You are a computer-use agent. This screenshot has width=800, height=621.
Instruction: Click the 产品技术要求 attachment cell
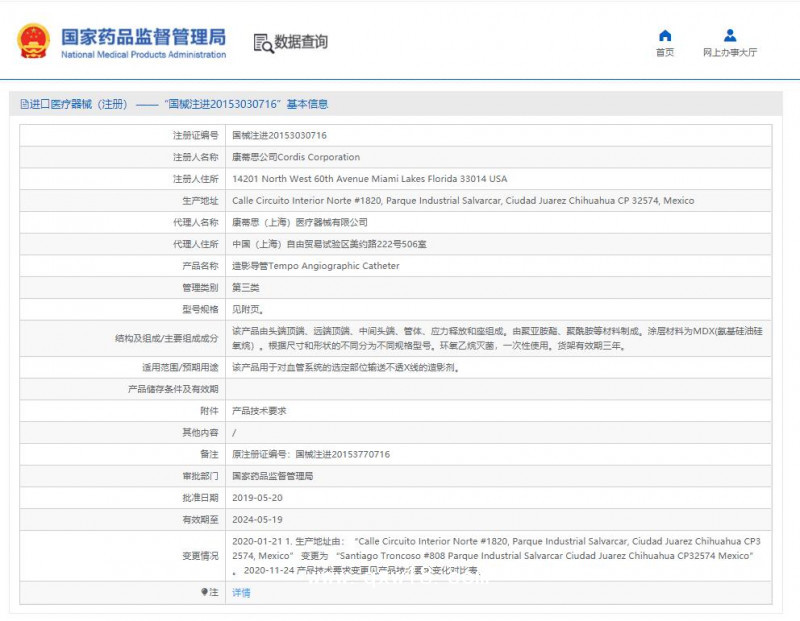pos(259,411)
